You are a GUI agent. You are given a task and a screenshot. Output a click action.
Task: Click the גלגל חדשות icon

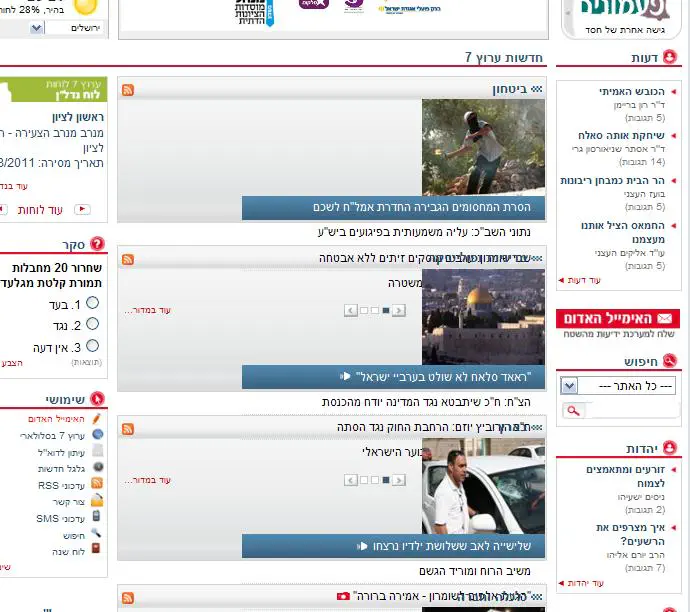click(96, 468)
